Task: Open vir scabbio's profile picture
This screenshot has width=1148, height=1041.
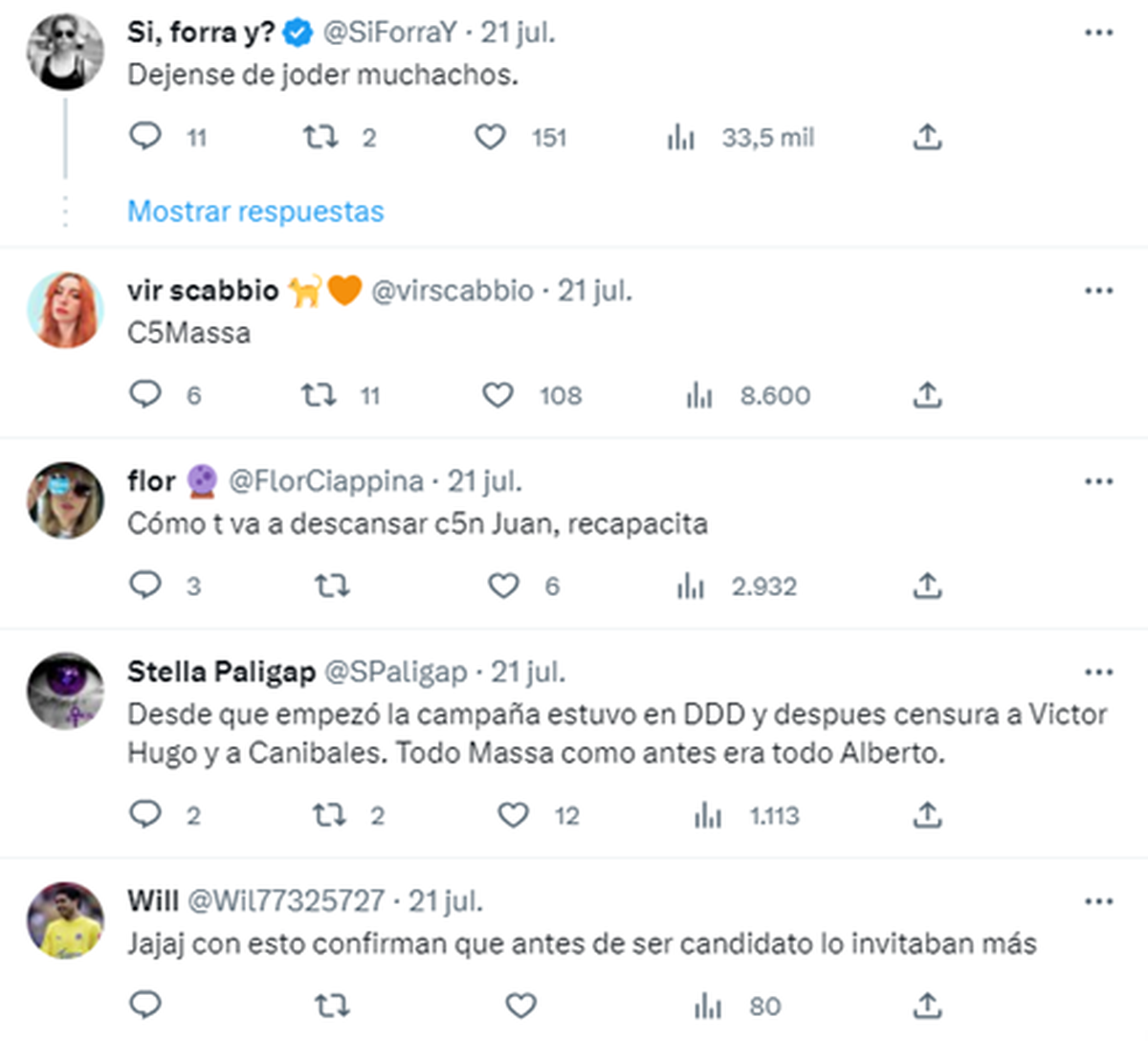Action: (x=65, y=309)
